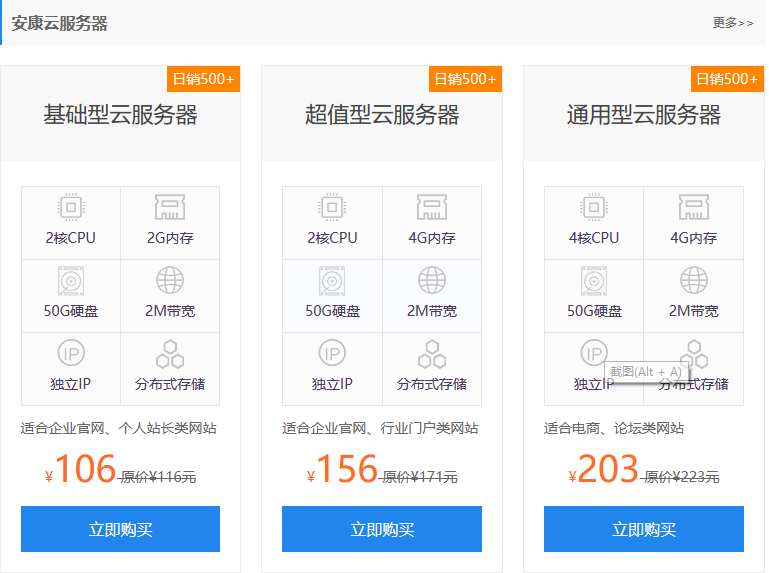
Task: Click the 日销500+ badge on 超值型 card
Action: pyautogui.click(x=465, y=79)
